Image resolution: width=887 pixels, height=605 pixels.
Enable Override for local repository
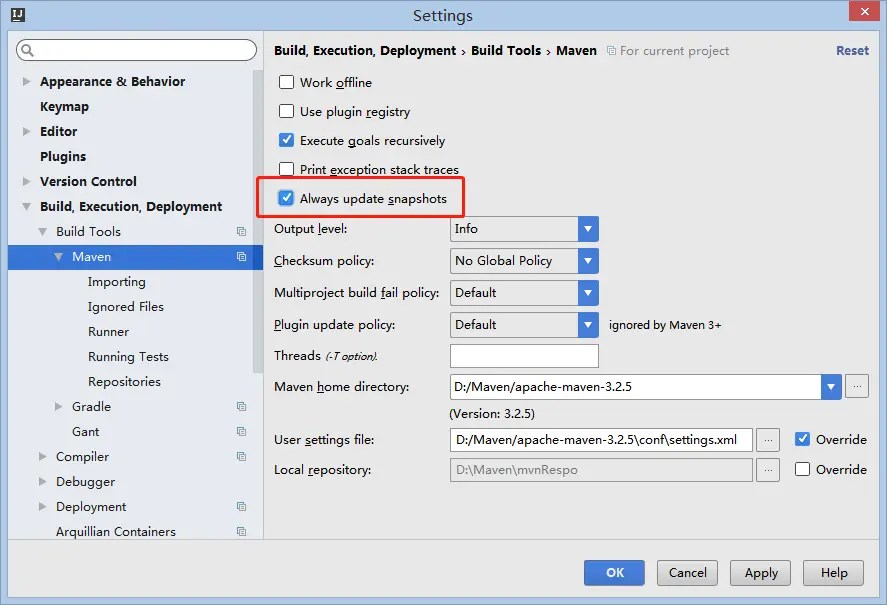coord(800,469)
